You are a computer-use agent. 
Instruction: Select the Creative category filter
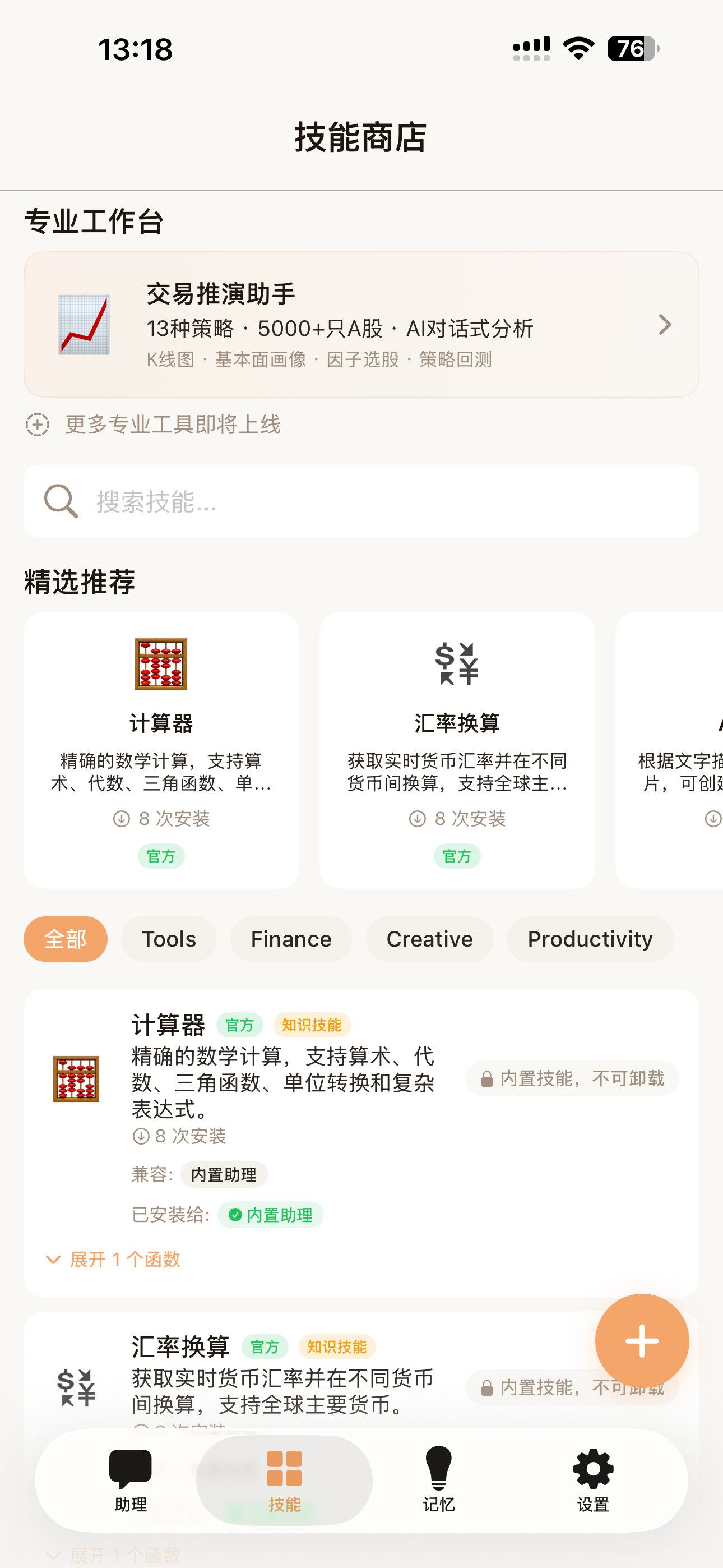430,939
